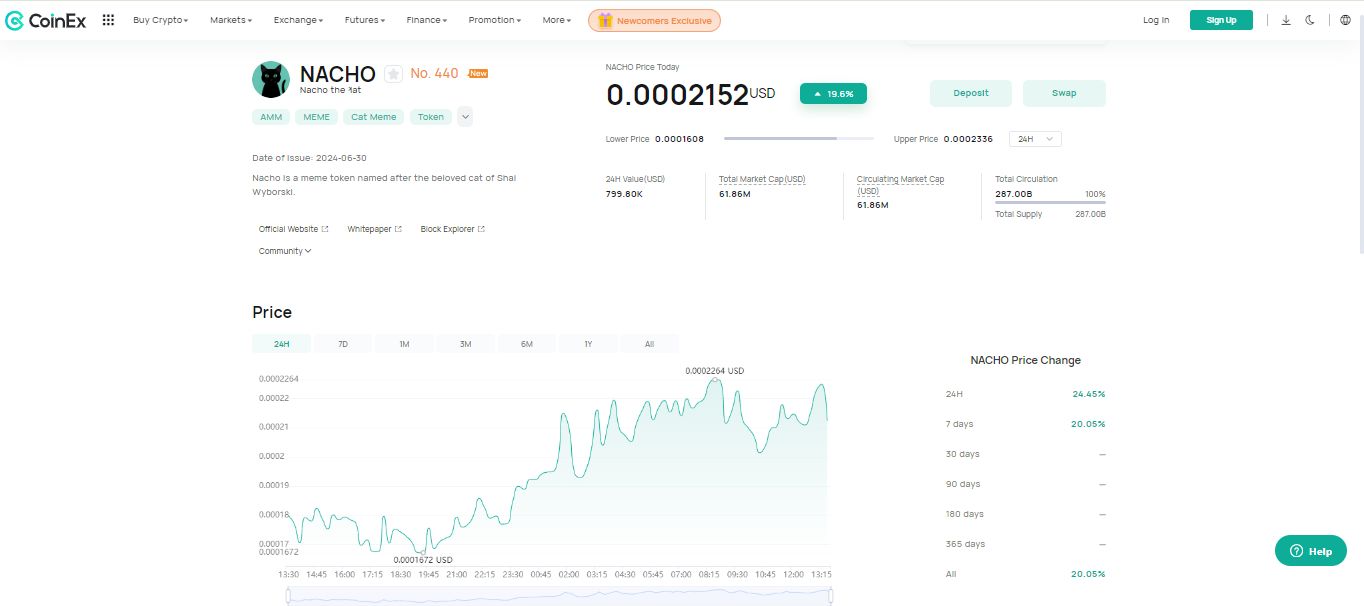Click the Lower Price value 0.0001608
Viewport: 1364px width, 606px height.
[x=679, y=139]
